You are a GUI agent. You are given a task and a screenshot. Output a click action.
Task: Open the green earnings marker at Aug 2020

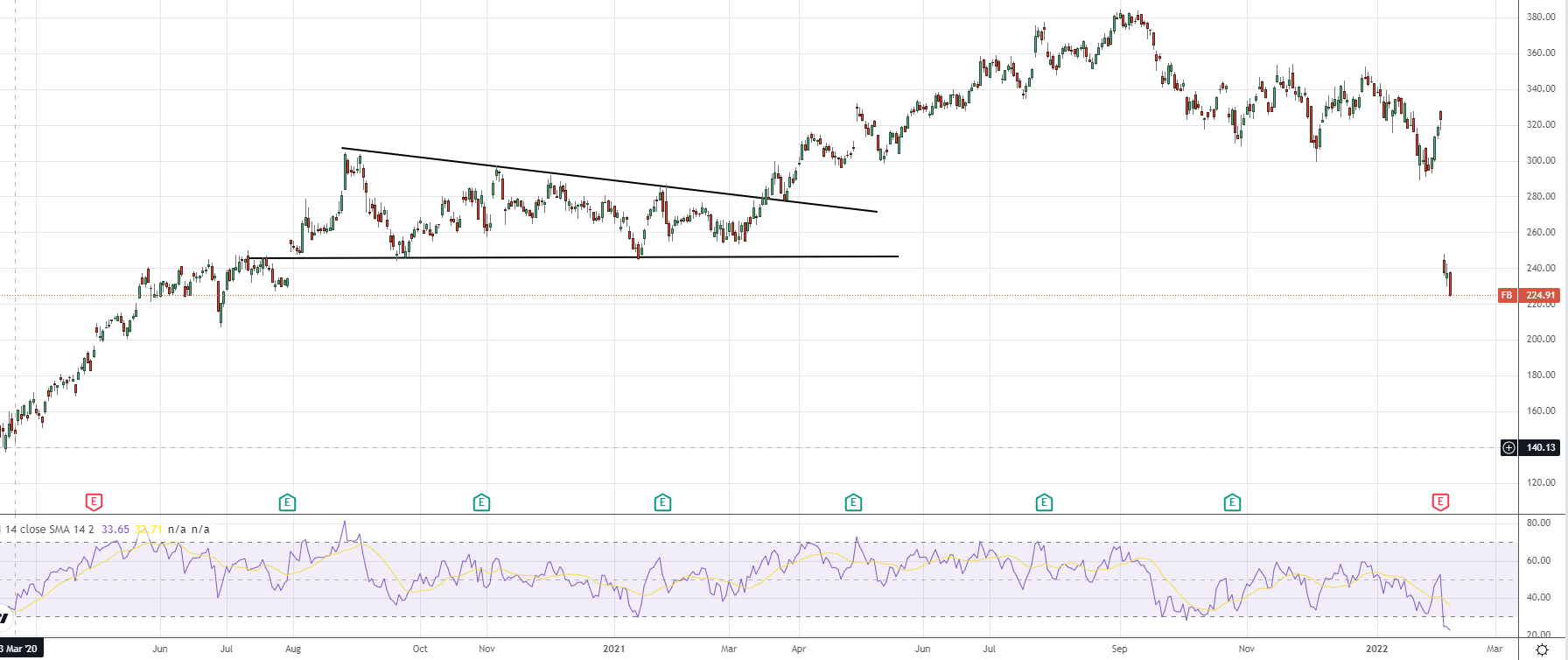click(x=287, y=502)
